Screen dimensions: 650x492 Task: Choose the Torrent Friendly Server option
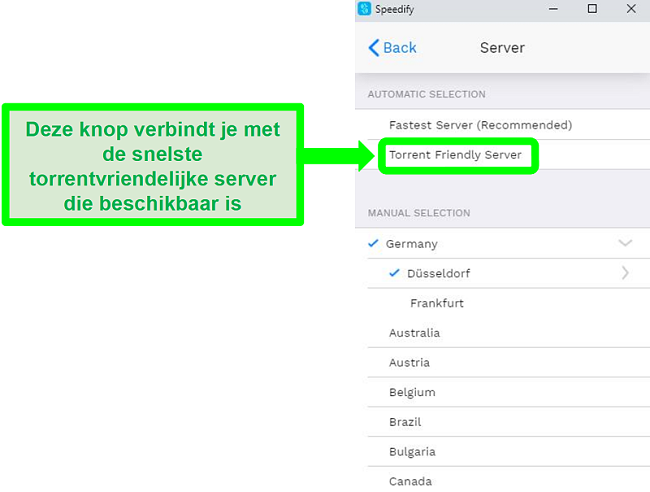pos(502,155)
